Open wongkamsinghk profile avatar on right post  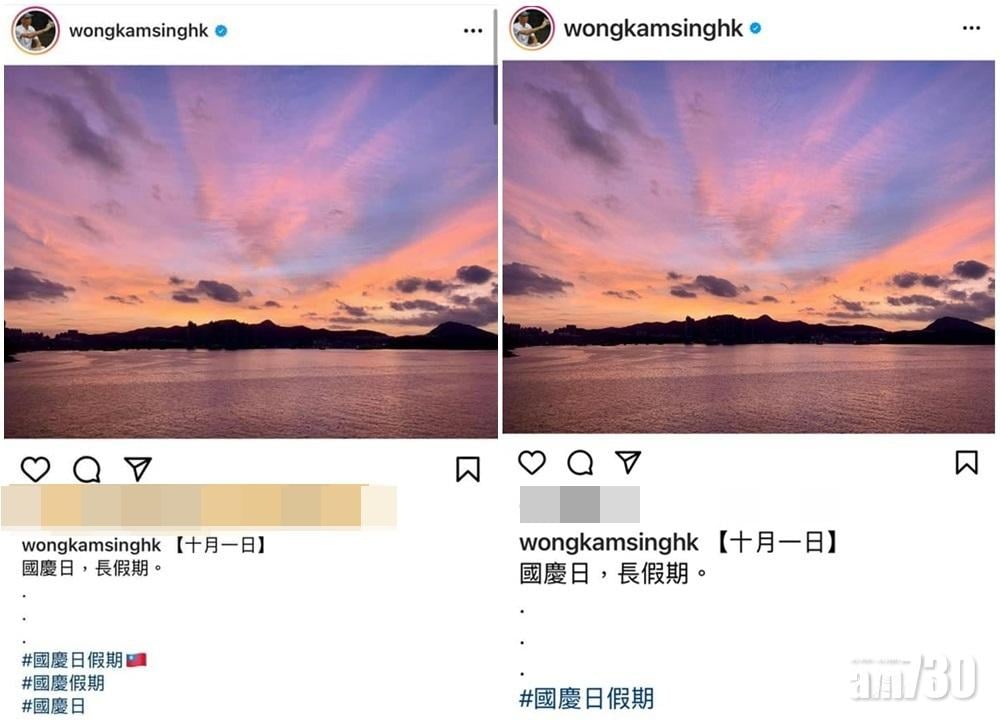pyautogui.click(x=532, y=28)
